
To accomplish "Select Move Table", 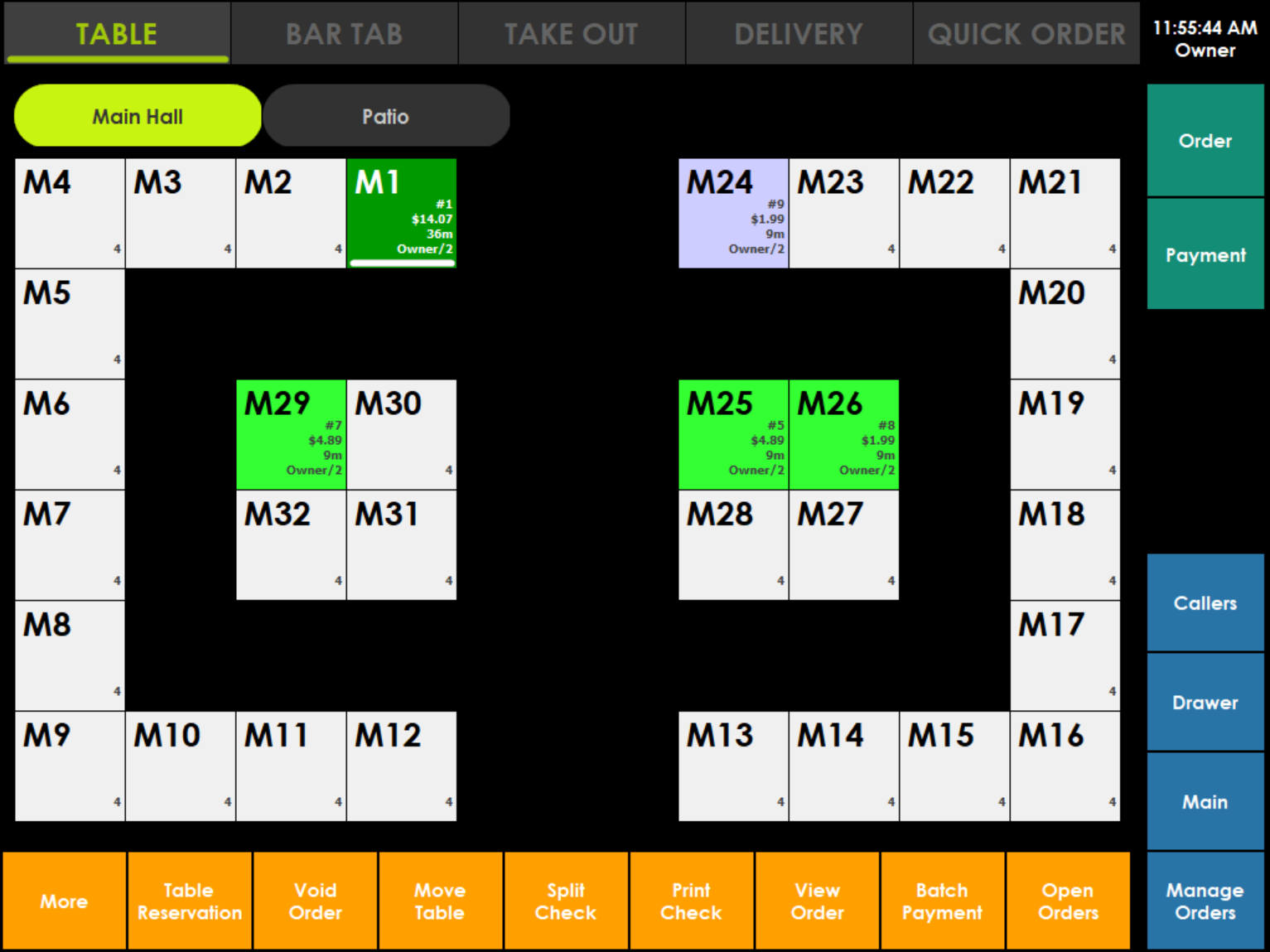I will pos(441,901).
